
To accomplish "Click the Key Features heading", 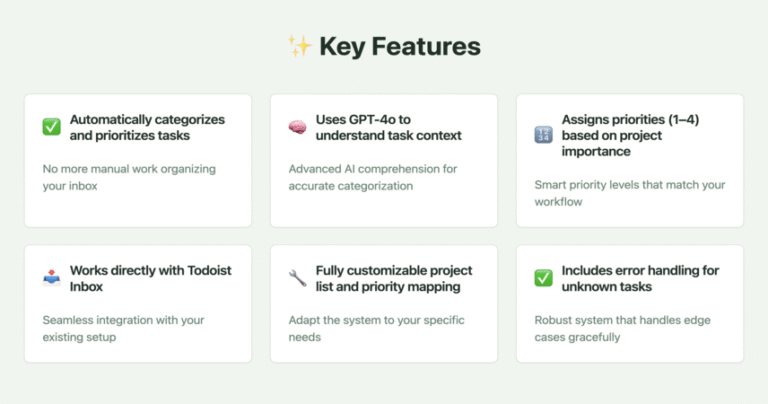I will (x=400, y=47).
